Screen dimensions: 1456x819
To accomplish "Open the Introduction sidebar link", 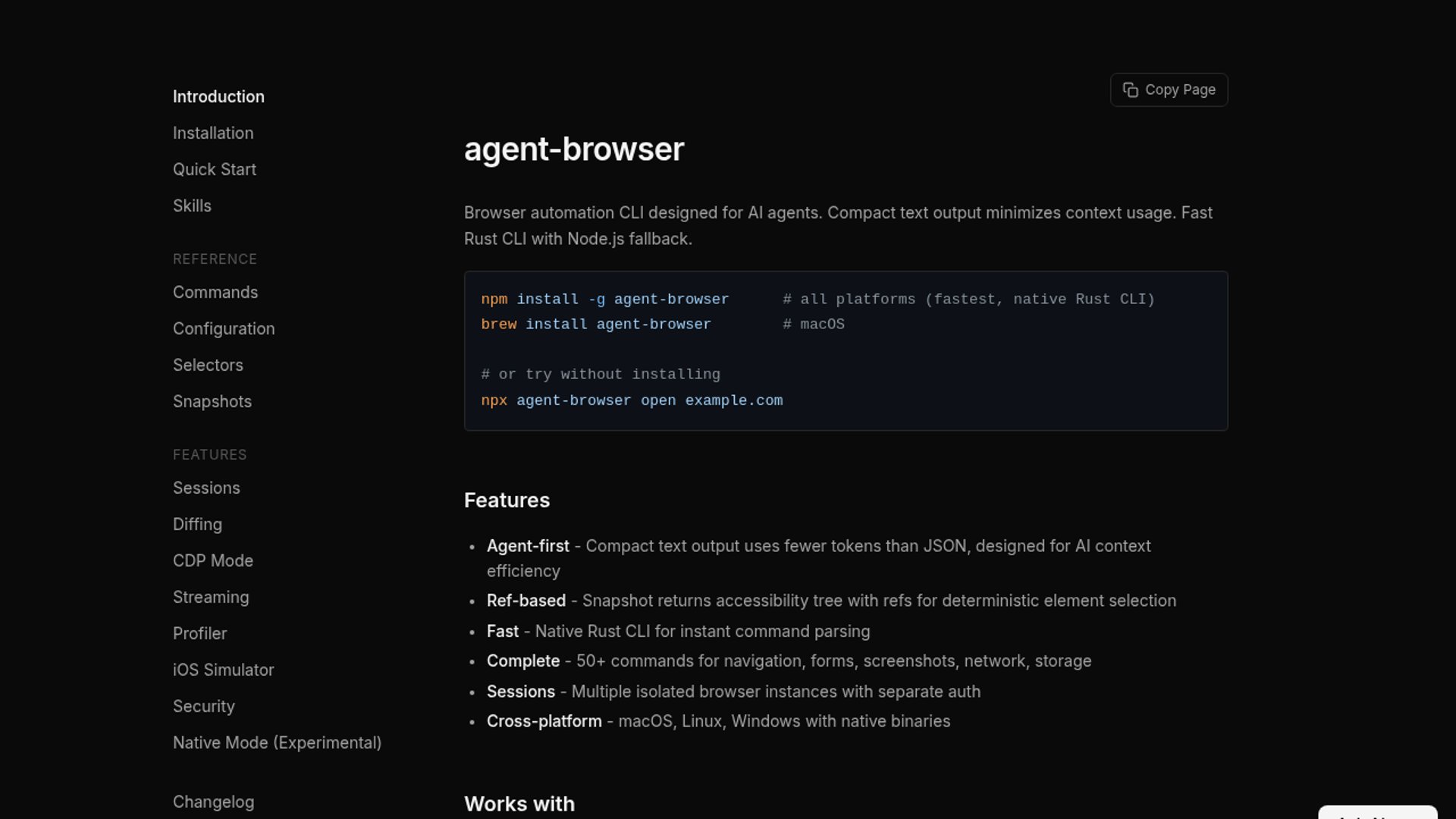I will point(218,97).
